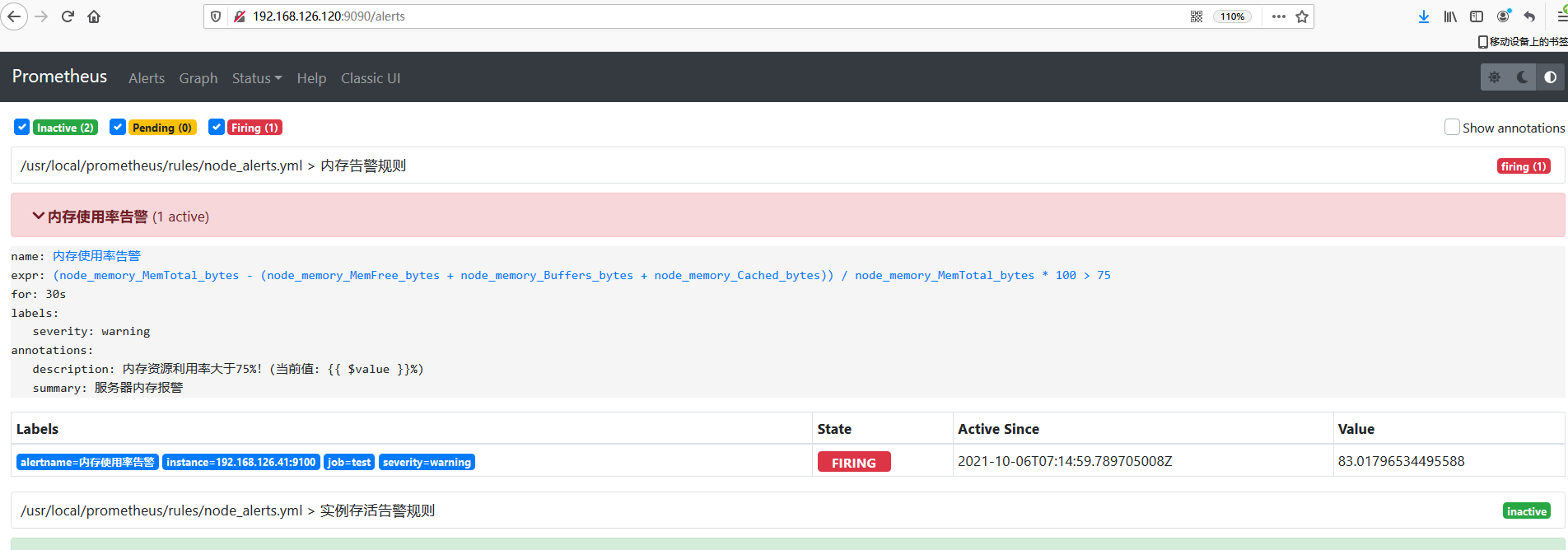
Task: Toggle the browser sidebar view
Action: click(x=1477, y=16)
